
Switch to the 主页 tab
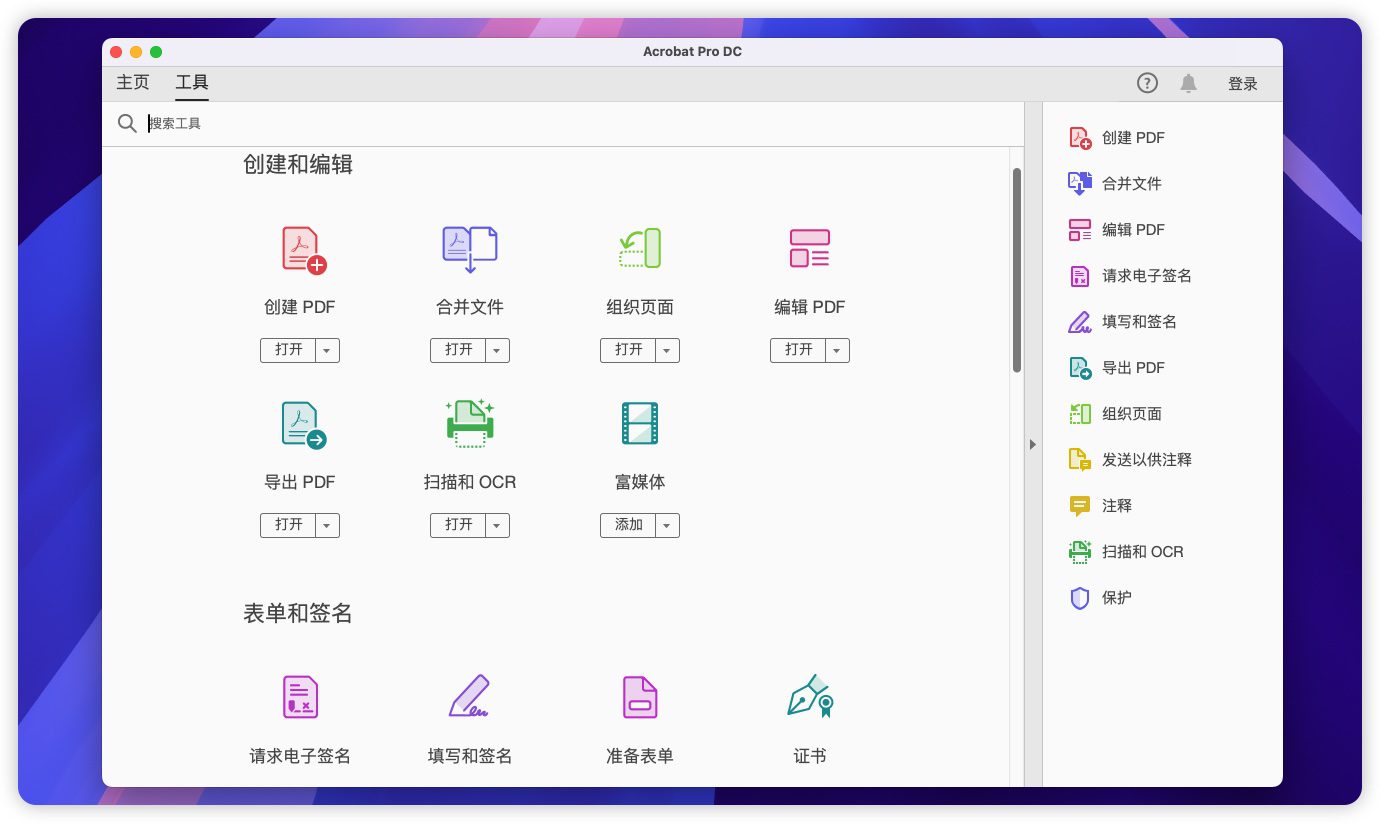coord(133,83)
